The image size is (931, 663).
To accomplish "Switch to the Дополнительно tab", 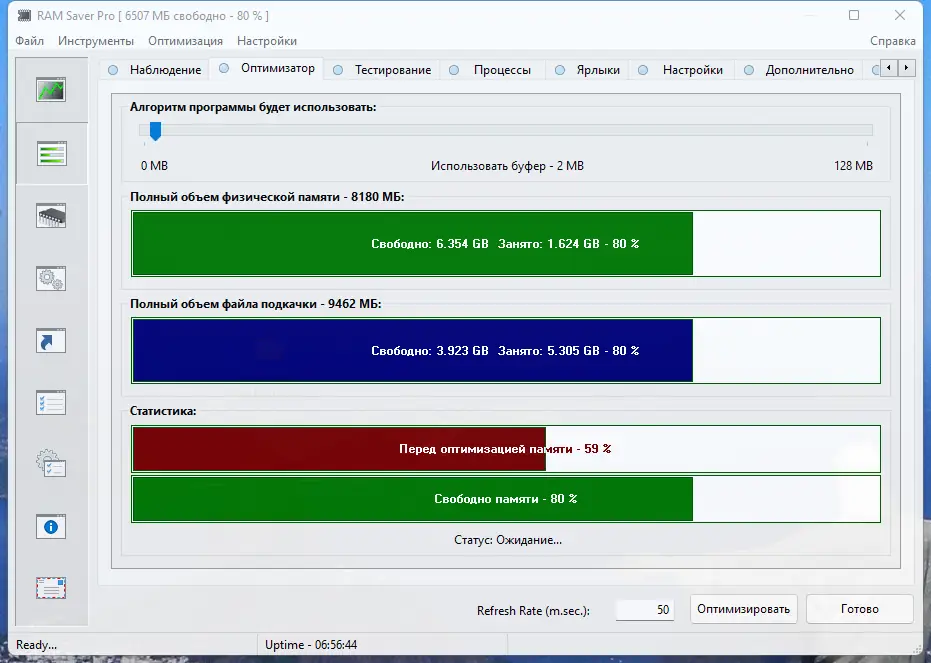I will pos(799,70).
